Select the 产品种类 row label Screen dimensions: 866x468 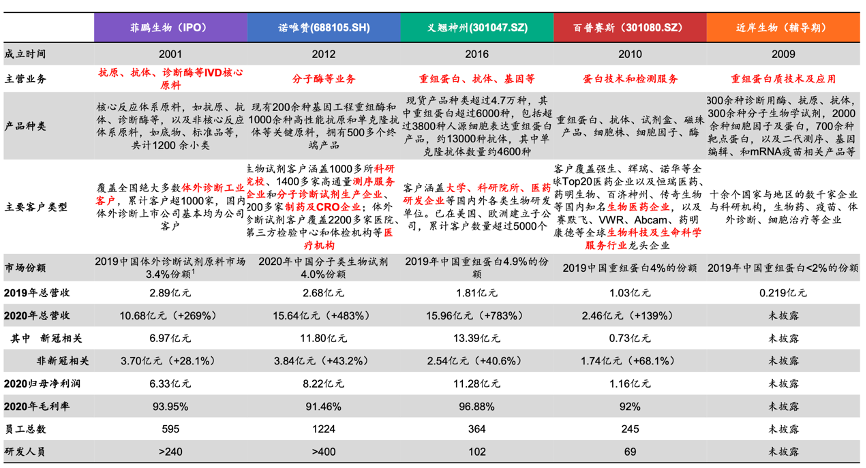click(x=26, y=125)
